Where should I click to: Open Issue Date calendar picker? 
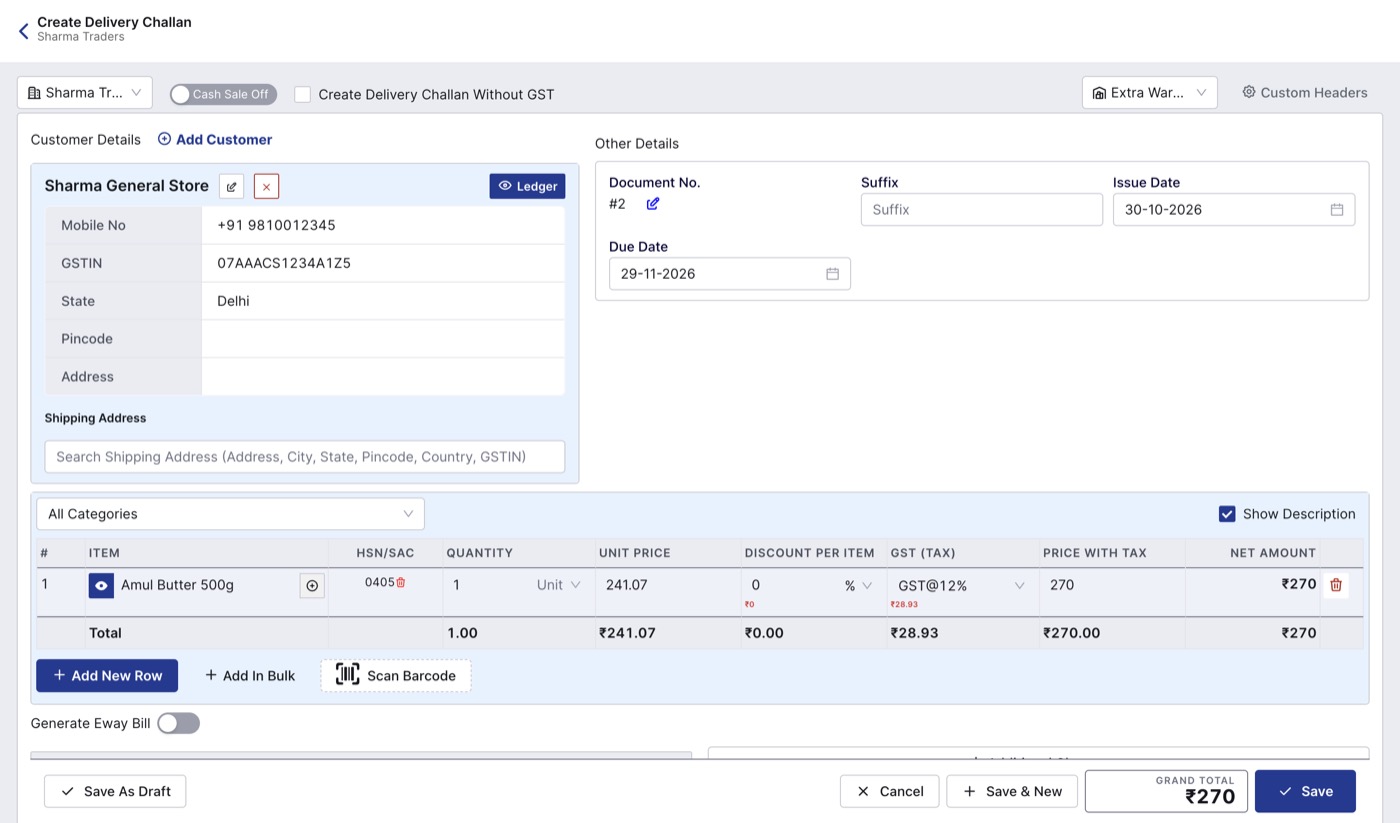1337,210
